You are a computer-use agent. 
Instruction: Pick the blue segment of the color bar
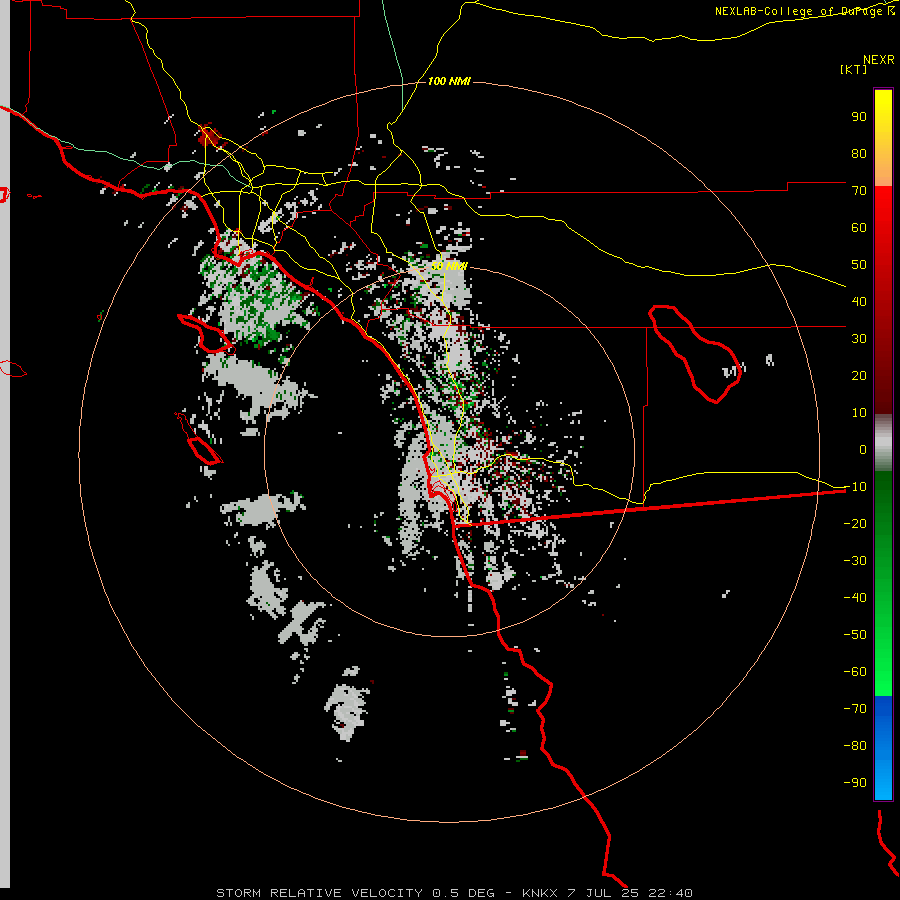click(x=883, y=748)
